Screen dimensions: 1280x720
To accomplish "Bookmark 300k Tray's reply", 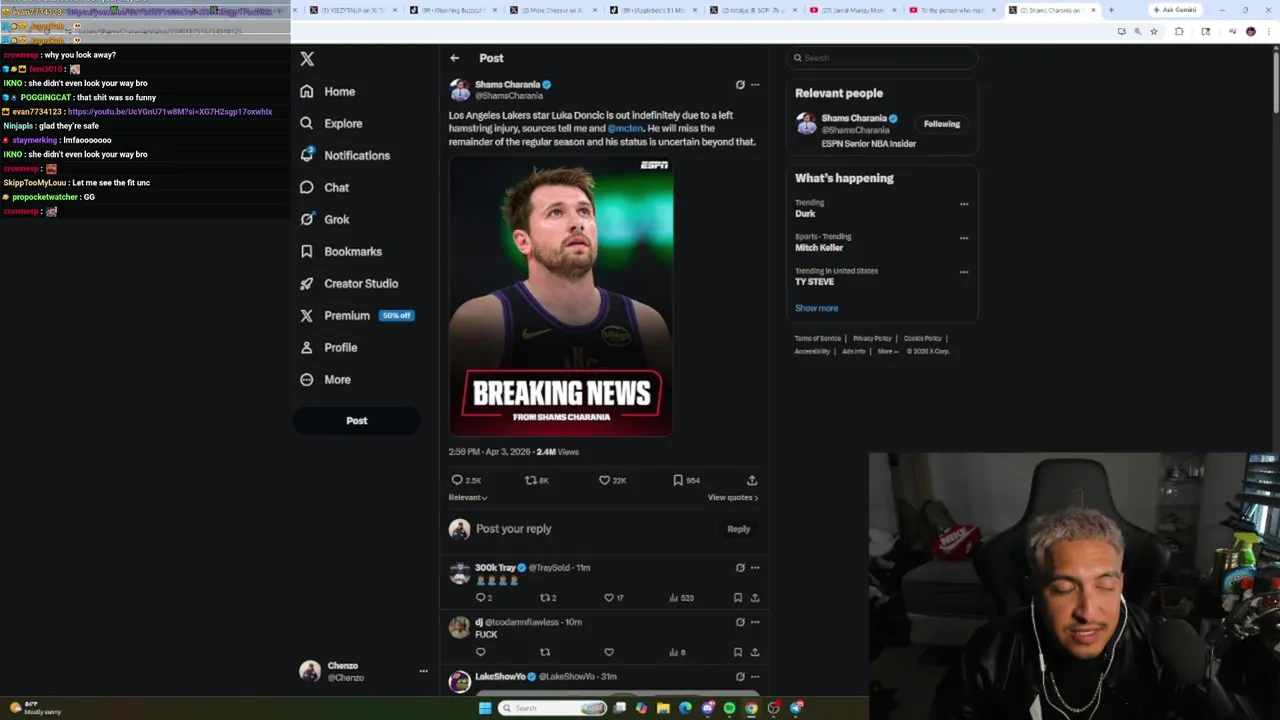I will (x=738, y=598).
